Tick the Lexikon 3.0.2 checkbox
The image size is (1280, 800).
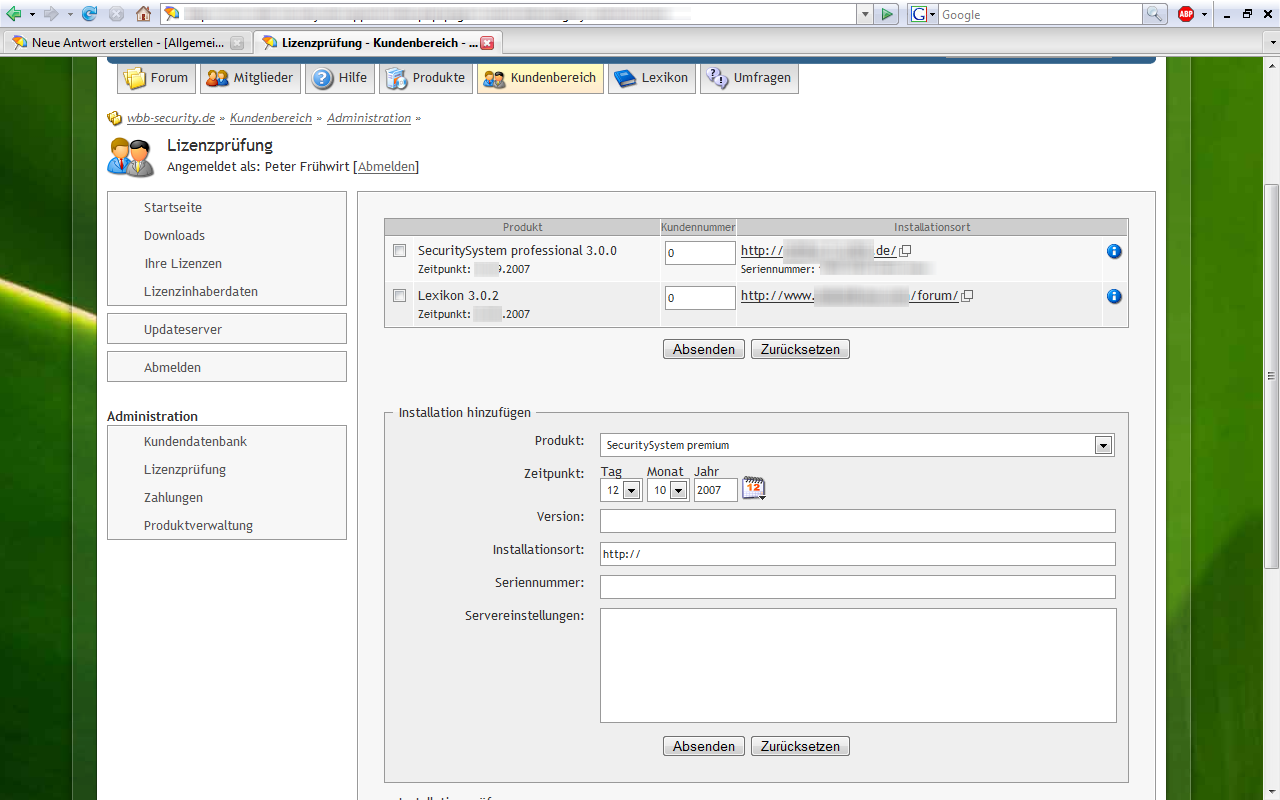click(400, 296)
